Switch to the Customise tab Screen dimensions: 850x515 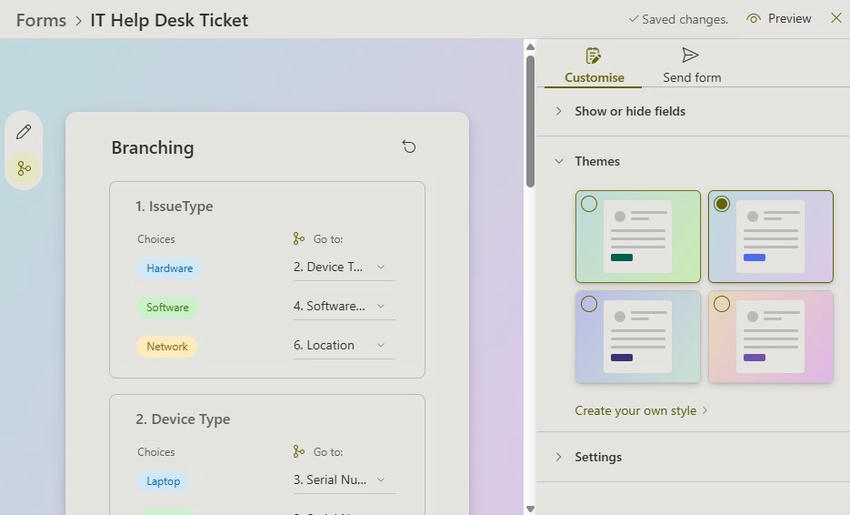[594, 66]
